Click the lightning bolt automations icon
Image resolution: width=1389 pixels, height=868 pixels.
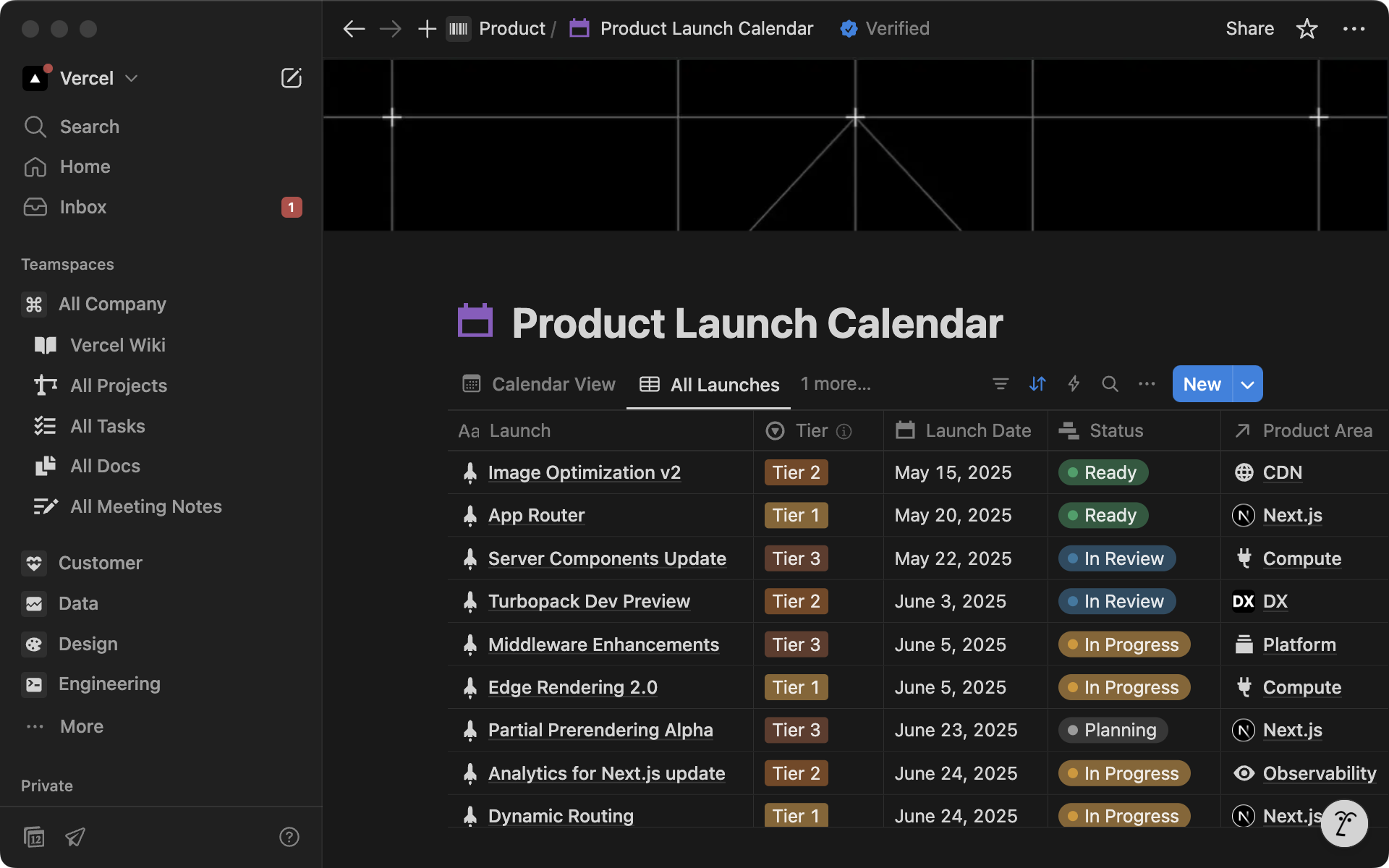[x=1074, y=384]
